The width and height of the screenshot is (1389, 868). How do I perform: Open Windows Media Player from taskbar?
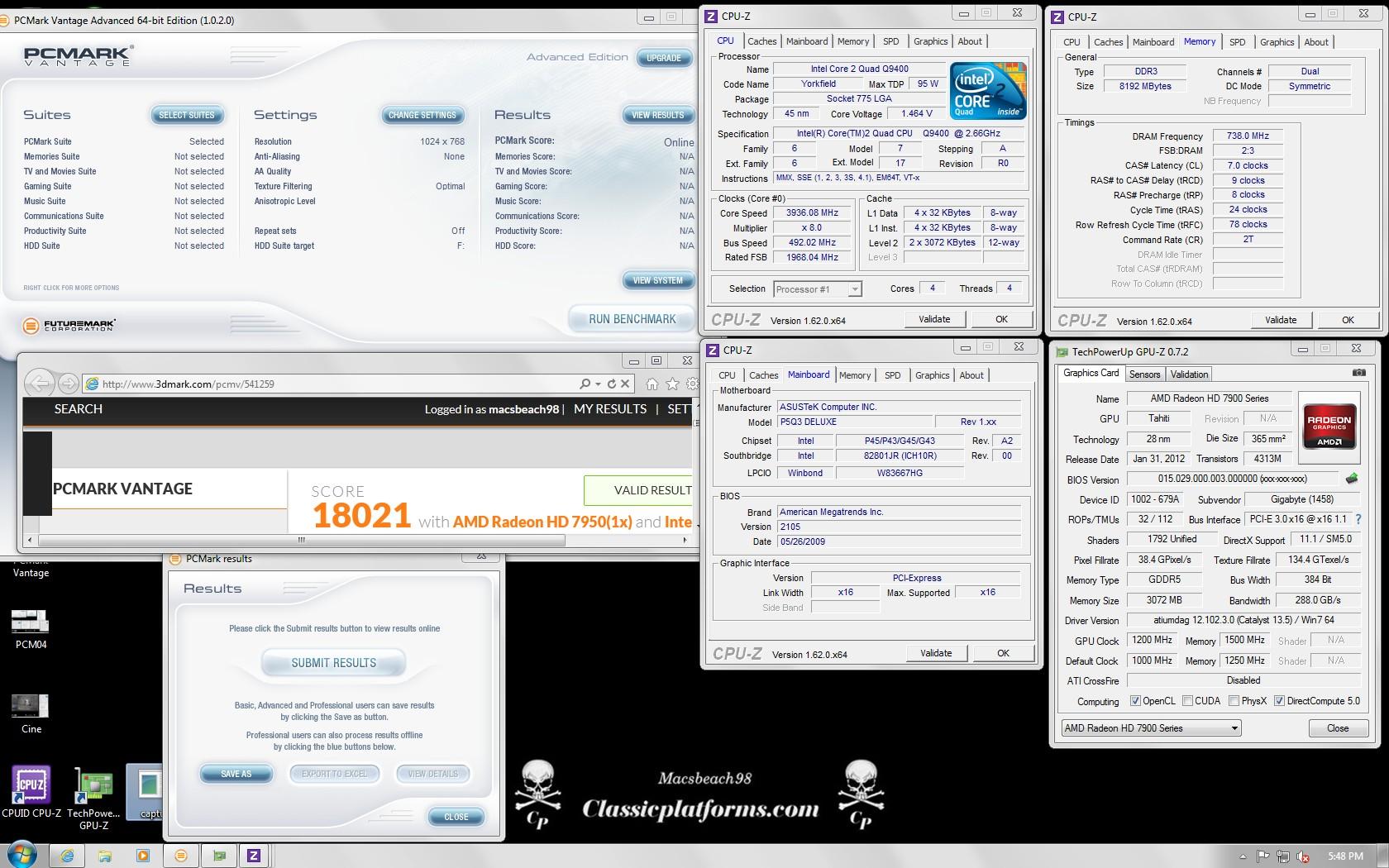pos(142,856)
